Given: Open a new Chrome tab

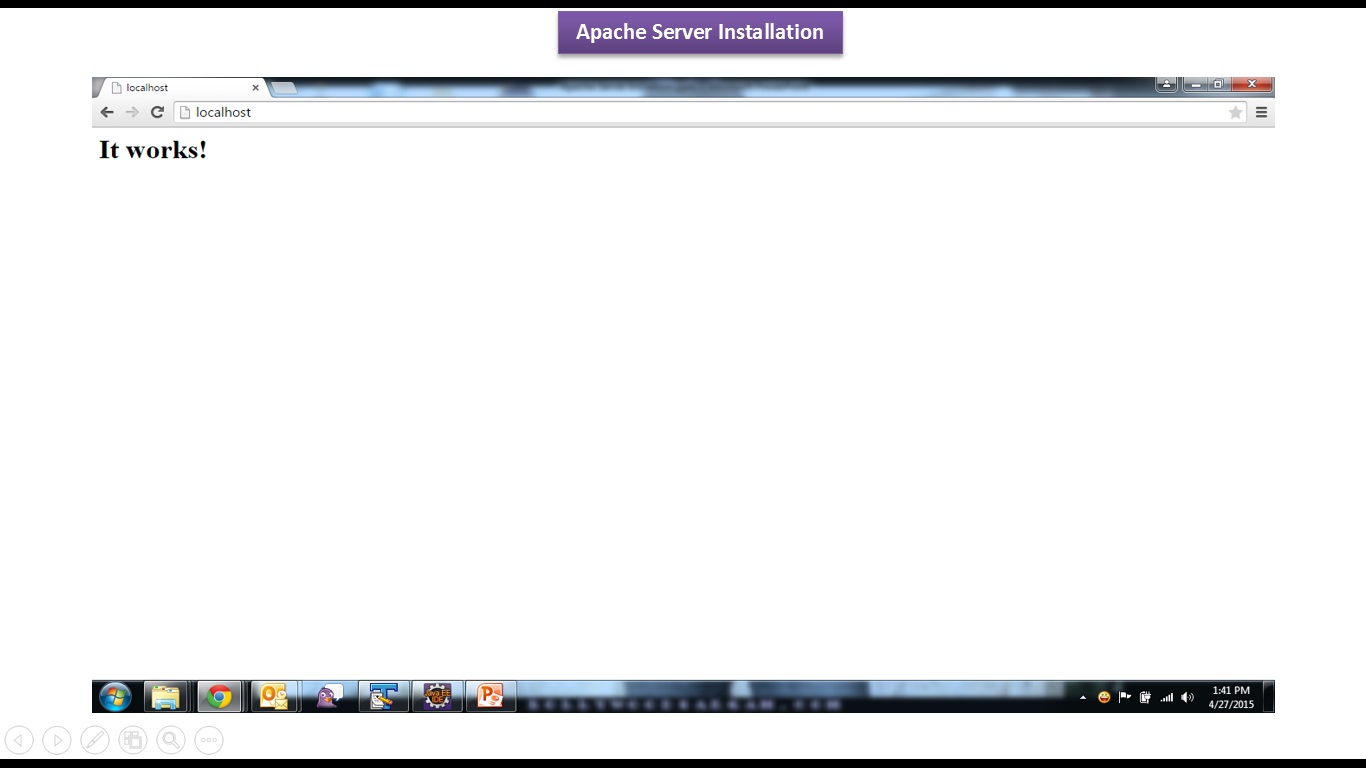Looking at the screenshot, I should click(284, 88).
